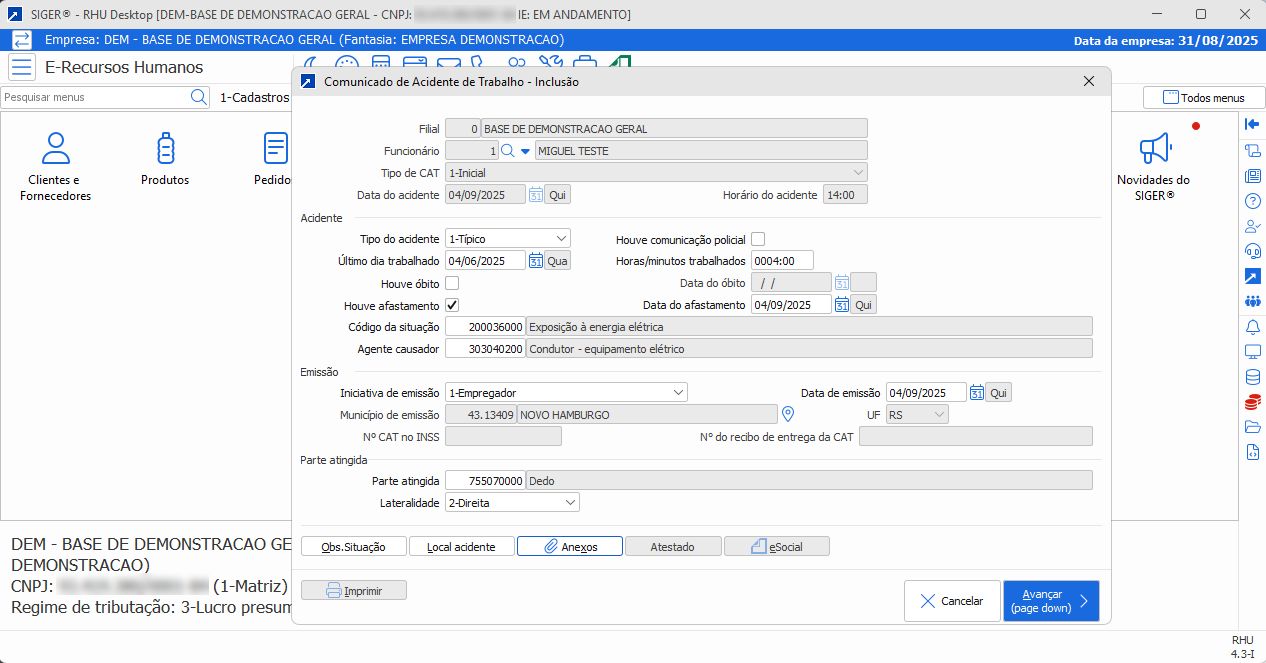Enable Houve comunicação policial checkbox
Screen dimensions: 1266x663
pyautogui.click(x=758, y=239)
